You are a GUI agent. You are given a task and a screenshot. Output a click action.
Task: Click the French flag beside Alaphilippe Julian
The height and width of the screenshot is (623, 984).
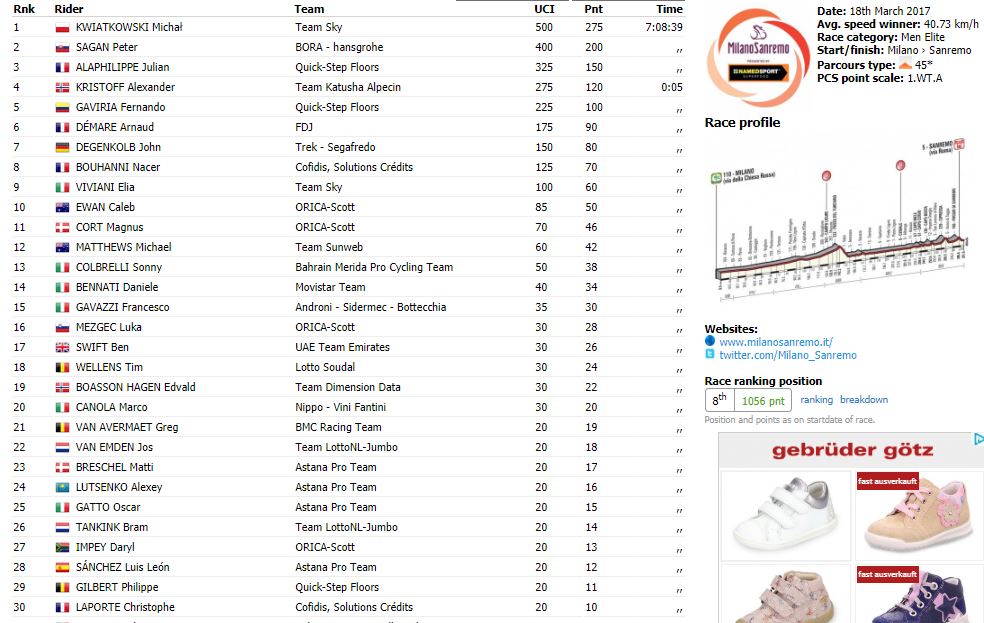(x=62, y=68)
